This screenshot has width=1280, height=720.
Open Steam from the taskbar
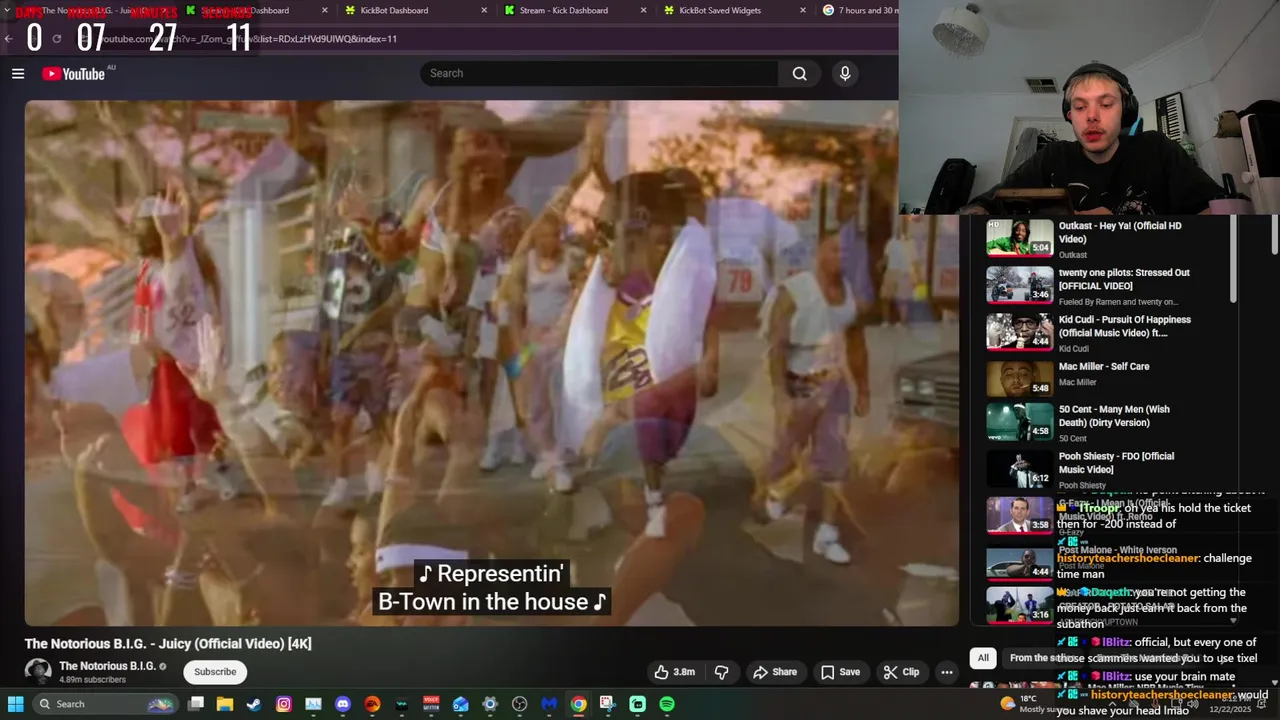254,704
